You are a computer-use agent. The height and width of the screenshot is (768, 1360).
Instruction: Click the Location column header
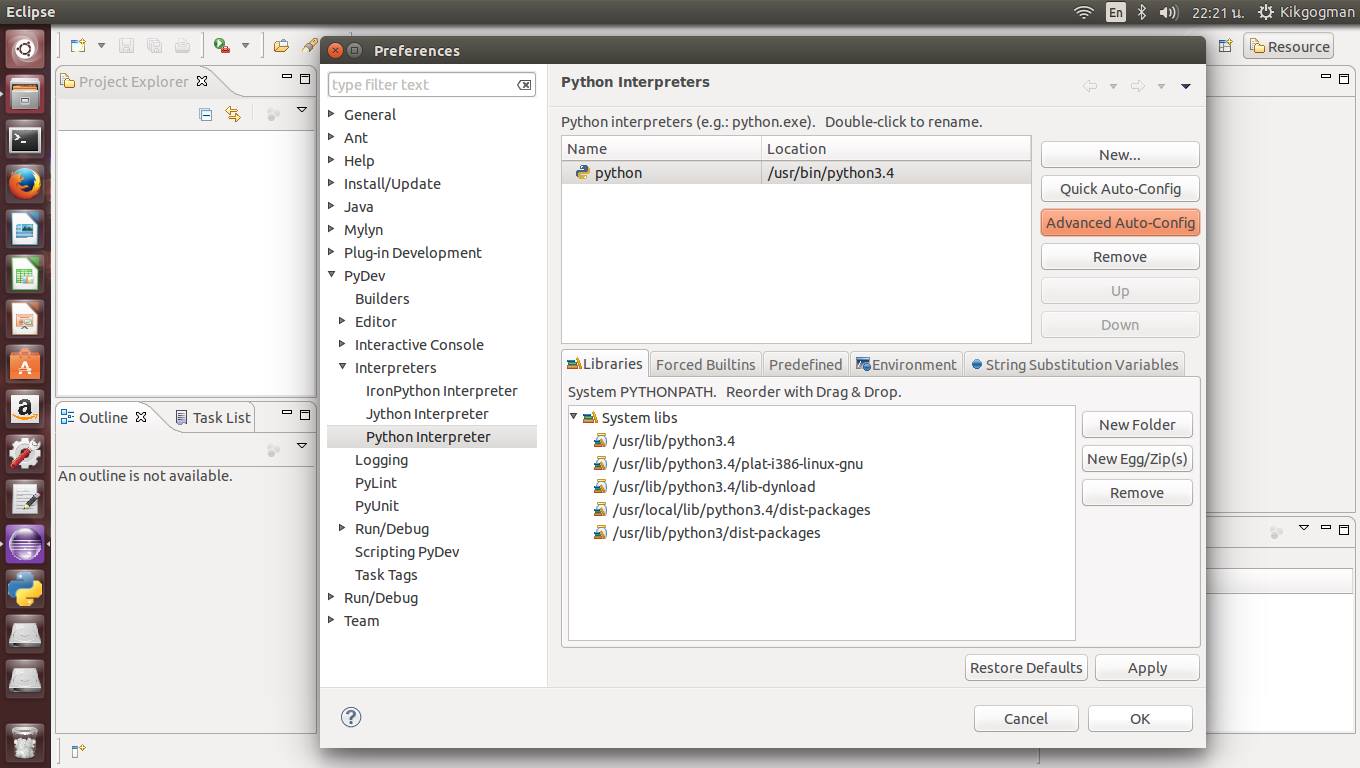pos(896,148)
